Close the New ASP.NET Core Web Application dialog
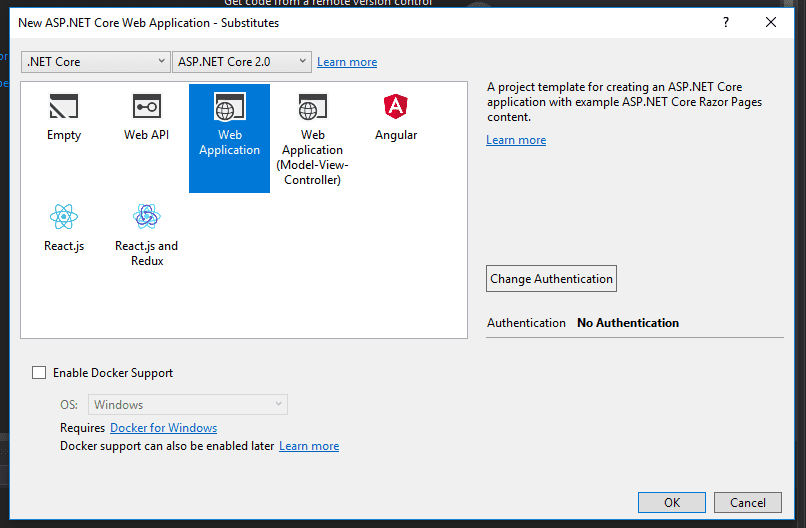 pos(771,22)
